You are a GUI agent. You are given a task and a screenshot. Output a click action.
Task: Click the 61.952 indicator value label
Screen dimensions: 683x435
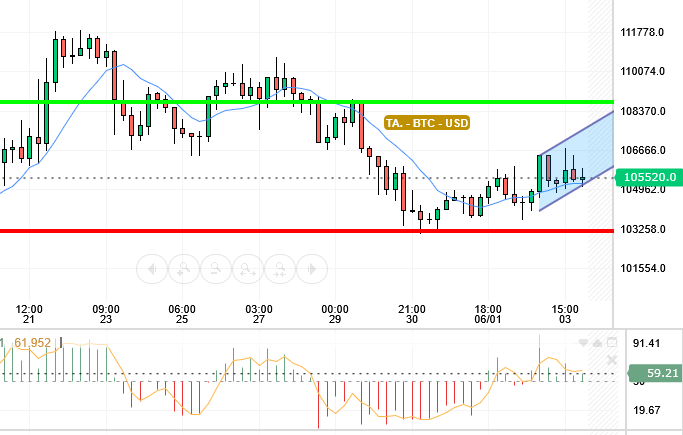click(32, 343)
